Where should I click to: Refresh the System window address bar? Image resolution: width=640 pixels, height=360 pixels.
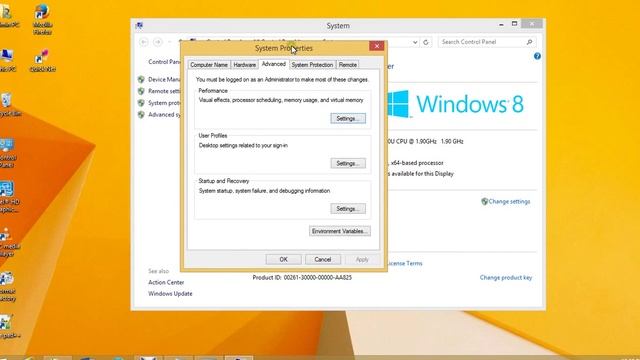point(426,42)
